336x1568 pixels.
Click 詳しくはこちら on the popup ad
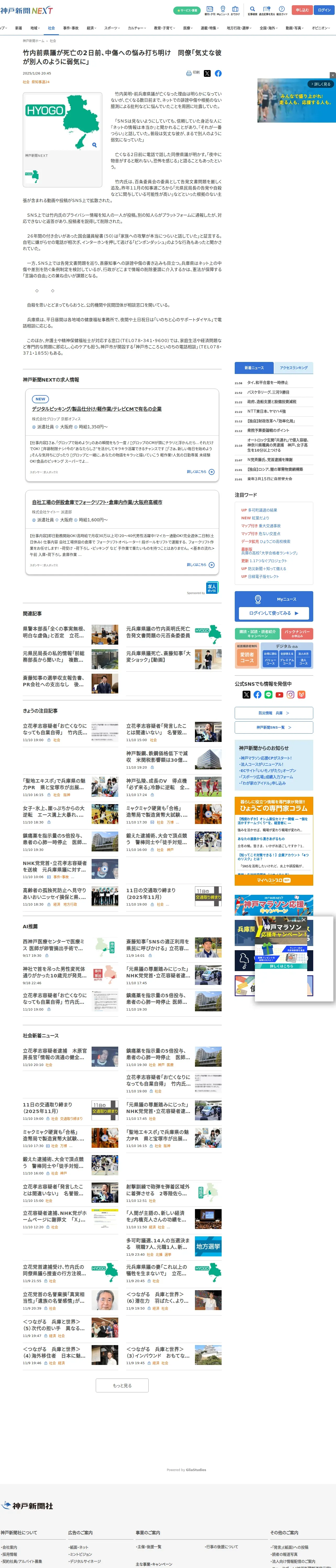pyautogui.click(x=281, y=966)
